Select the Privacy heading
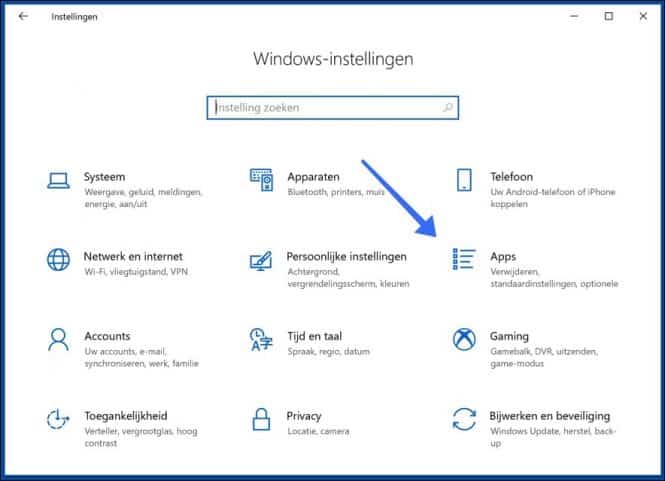This screenshot has width=665, height=481. 304,417
